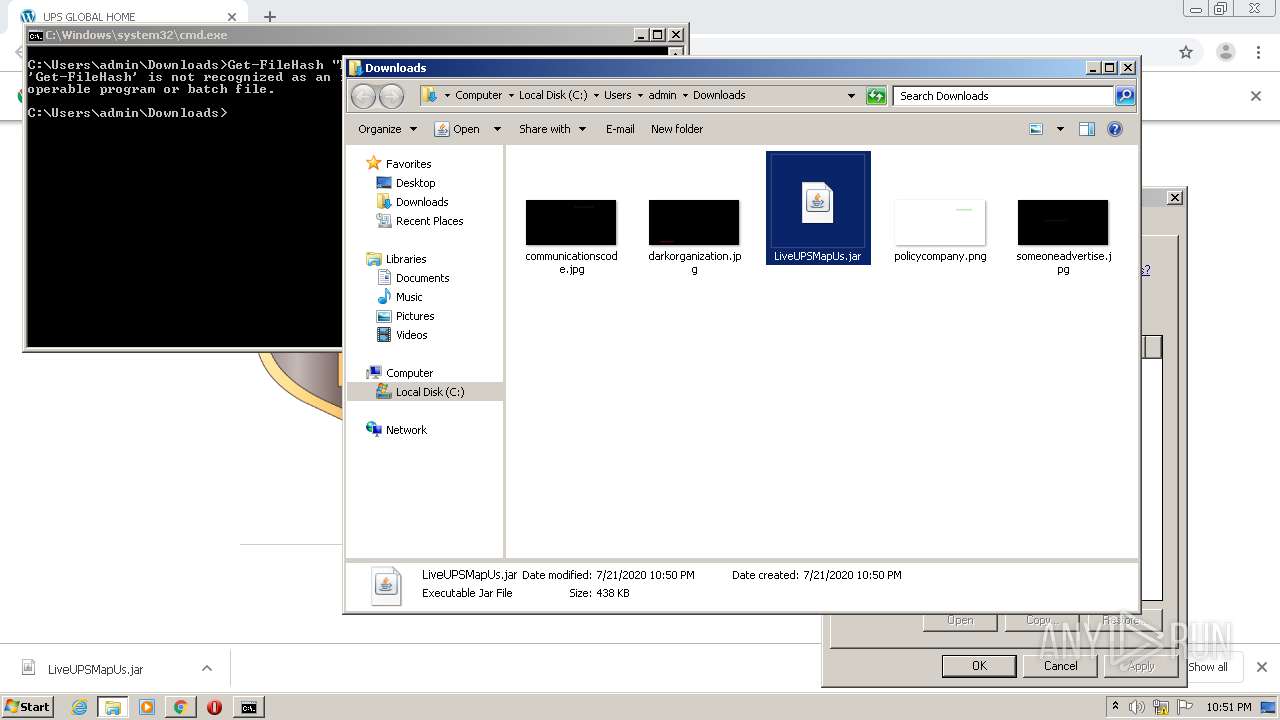Click OK button in background dialog
The height and width of the screenshot is (720, 1280).
click(979, 666)
